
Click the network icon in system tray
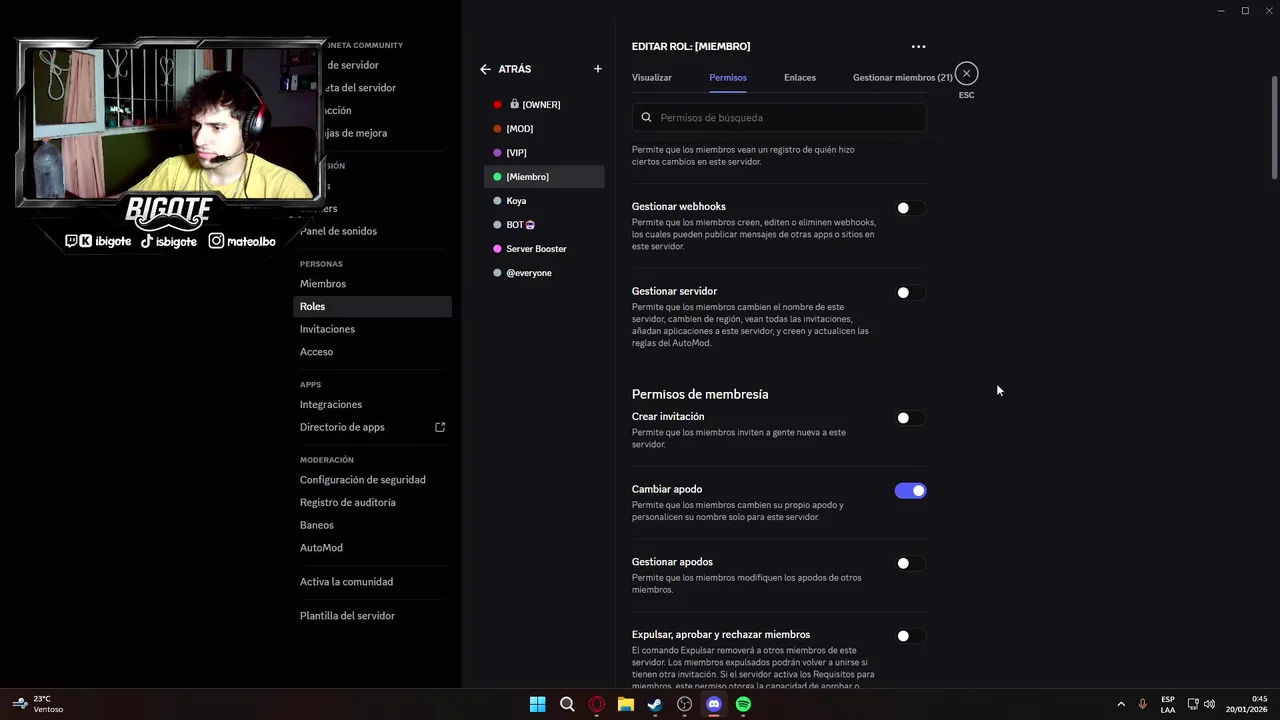(x=1192, y=704)
